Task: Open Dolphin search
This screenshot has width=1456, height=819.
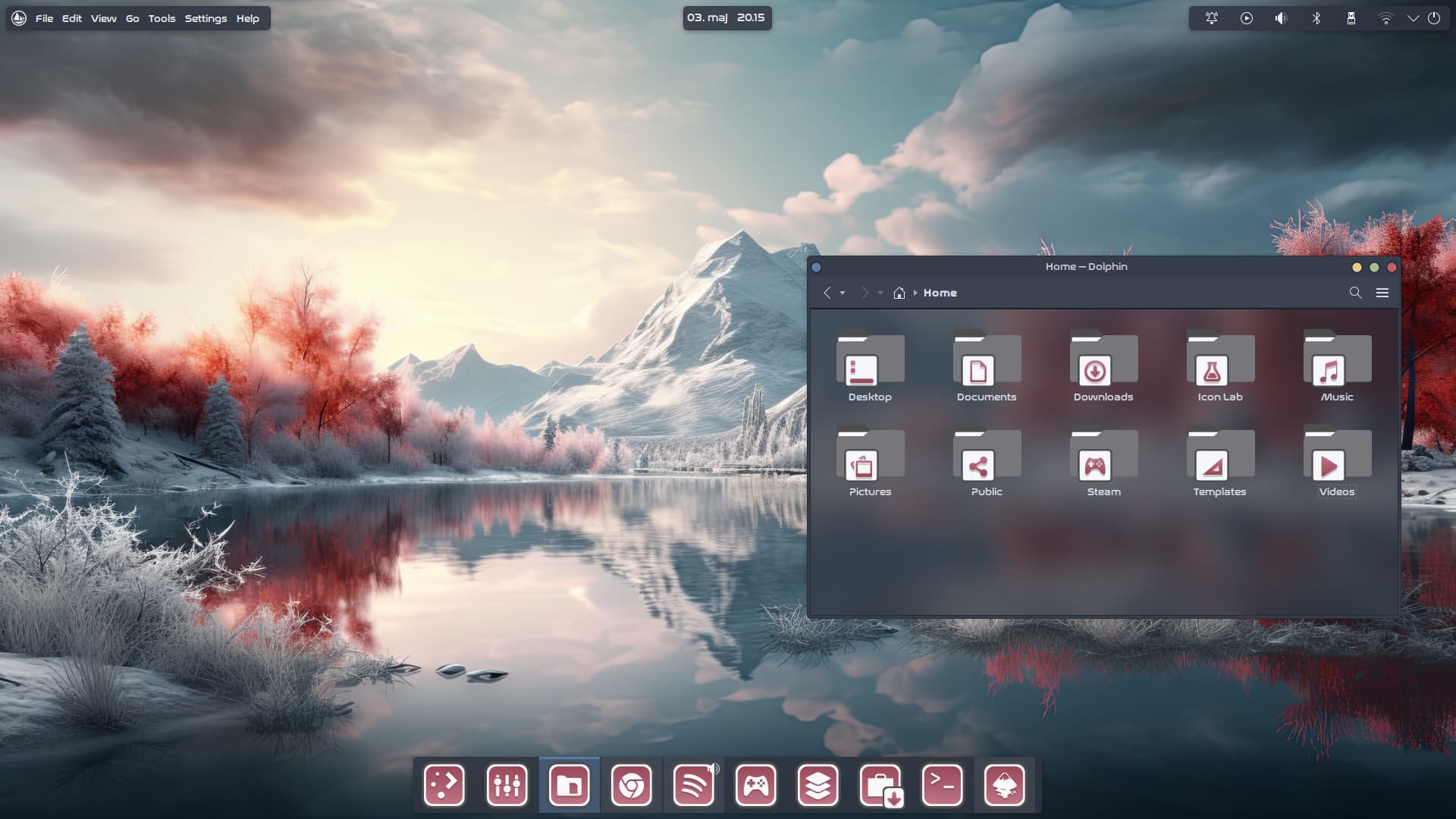Action: click(1355, 293)
